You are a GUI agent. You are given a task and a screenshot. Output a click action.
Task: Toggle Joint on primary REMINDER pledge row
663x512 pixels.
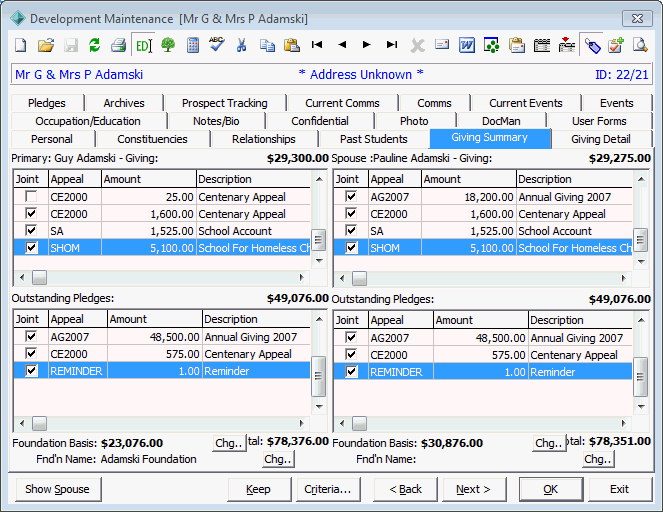(31, 370)
